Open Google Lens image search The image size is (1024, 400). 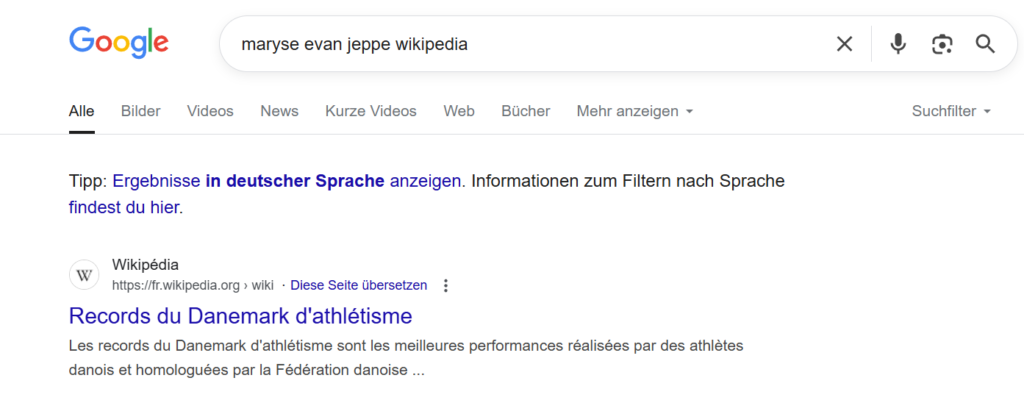pos(942,44)
